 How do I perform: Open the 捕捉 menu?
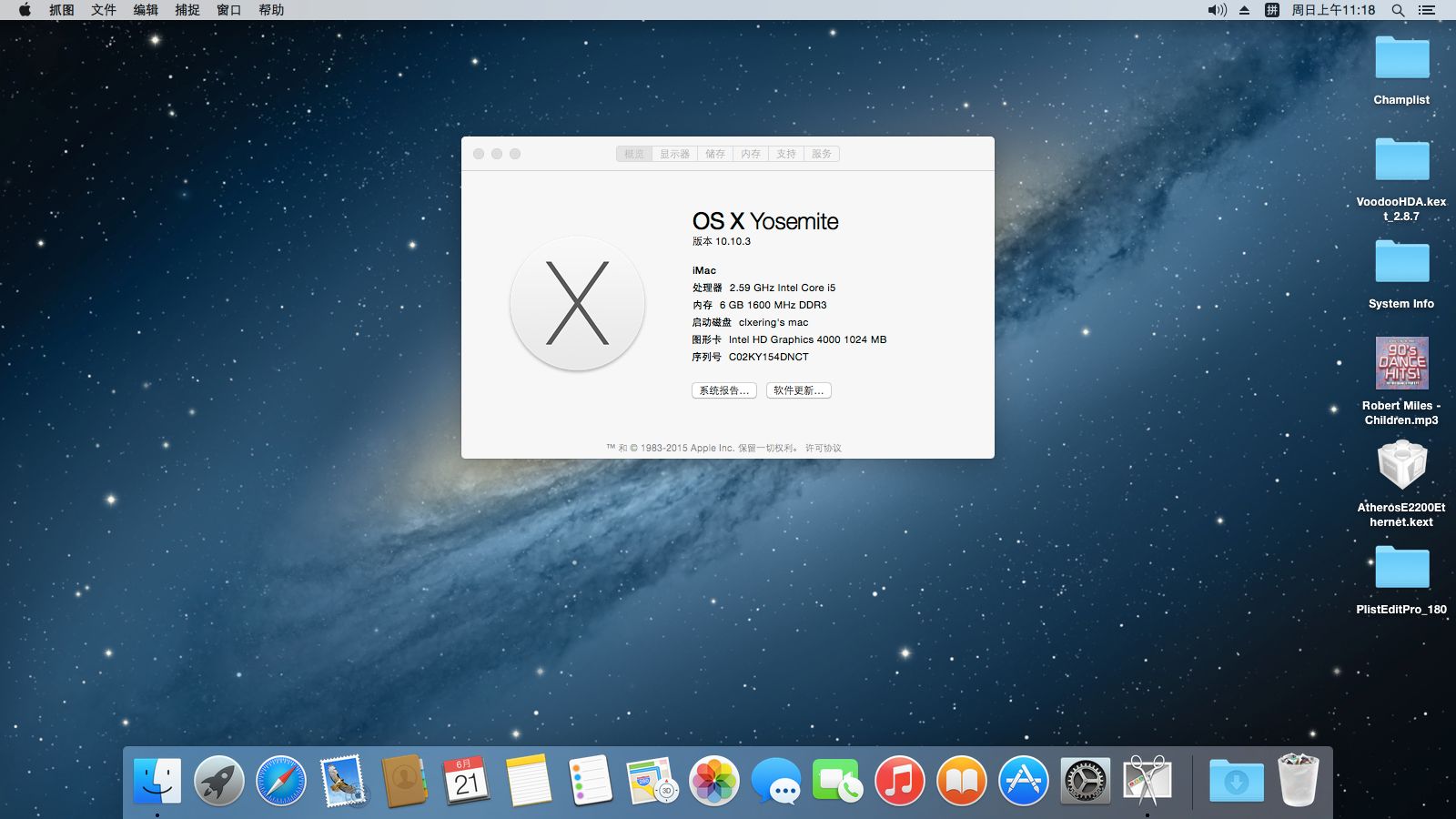[187, 10]
